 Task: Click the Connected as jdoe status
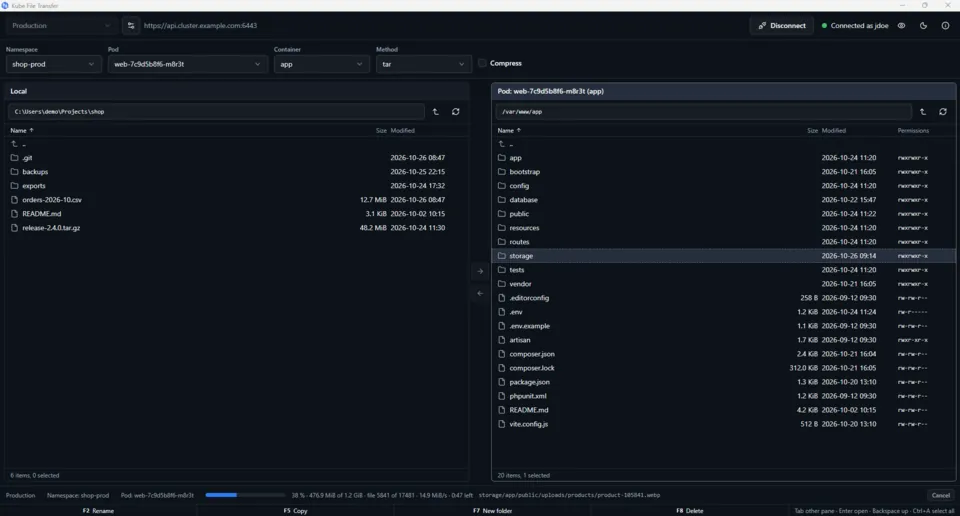point(855,26)
